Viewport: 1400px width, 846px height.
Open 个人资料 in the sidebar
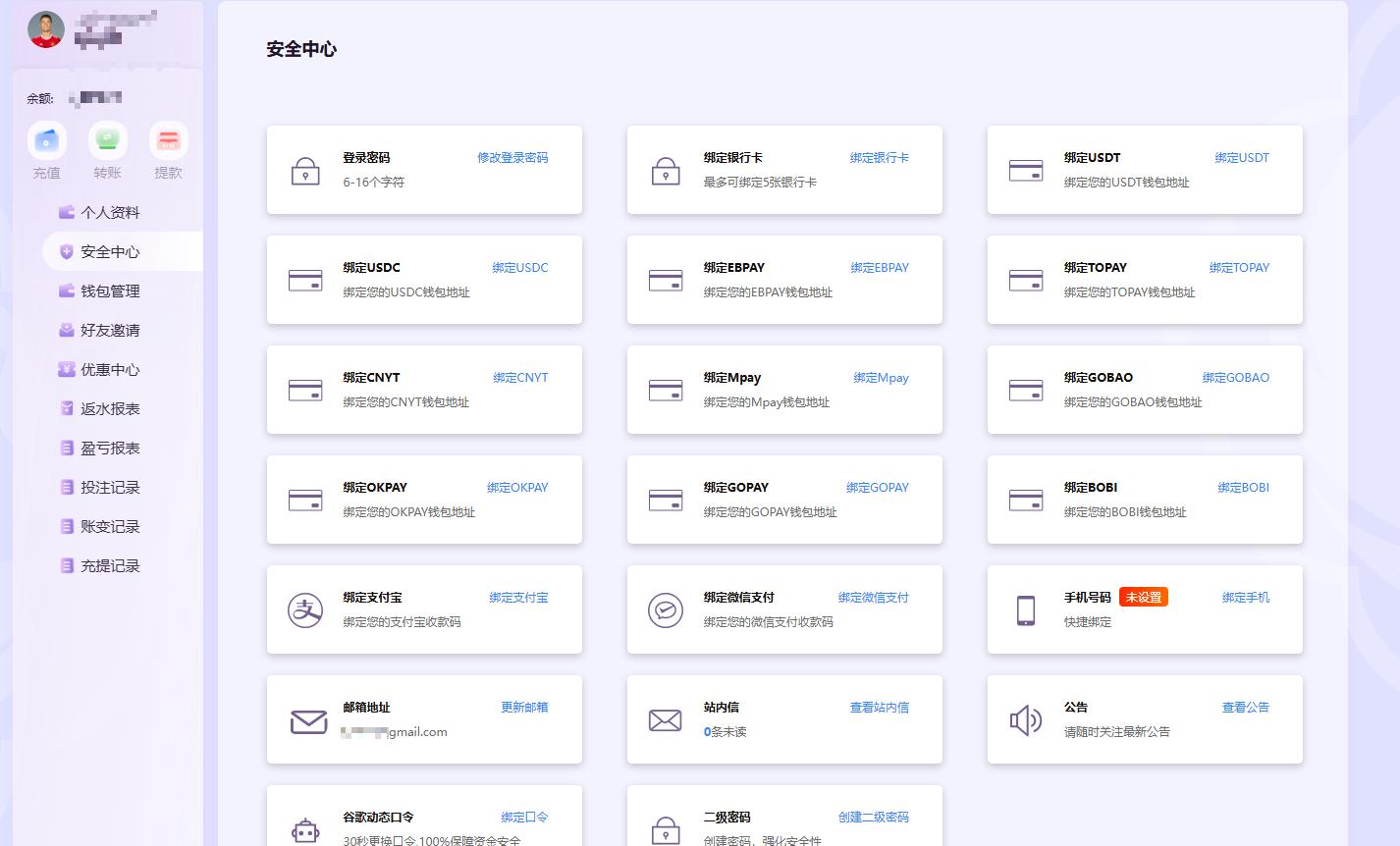110,213
